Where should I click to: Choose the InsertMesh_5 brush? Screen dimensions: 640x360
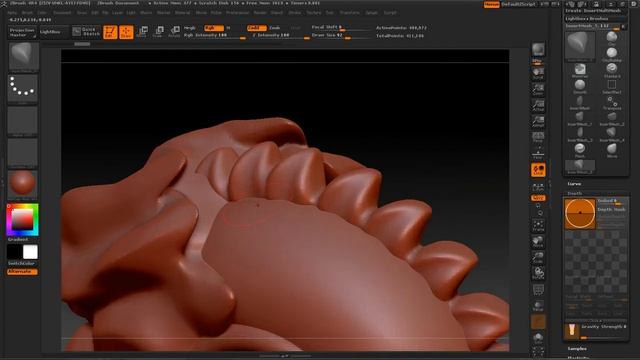point(580,166)
